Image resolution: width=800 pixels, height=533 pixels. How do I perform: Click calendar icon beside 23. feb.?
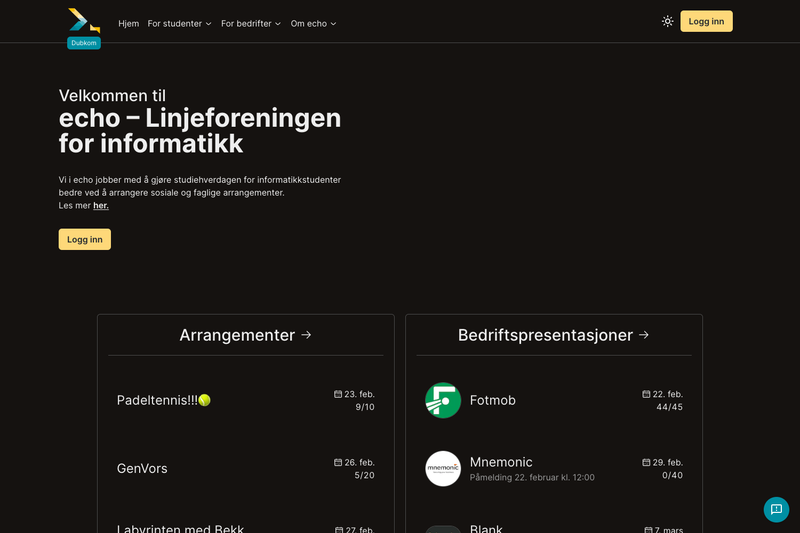point(338,394)
